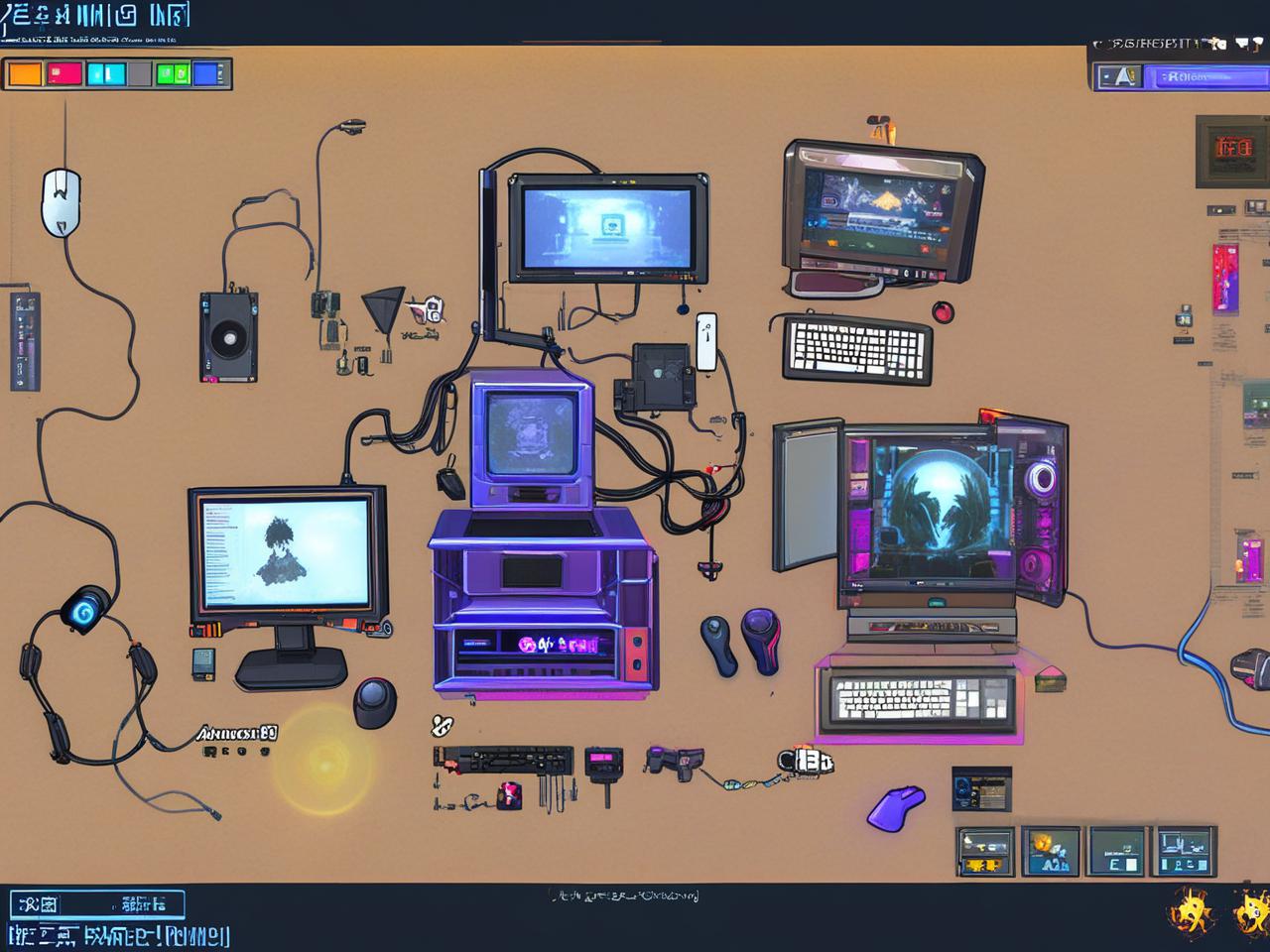
Task: Open the thumbnail showing letter 'E'
Action: [x=1116, y=851]
